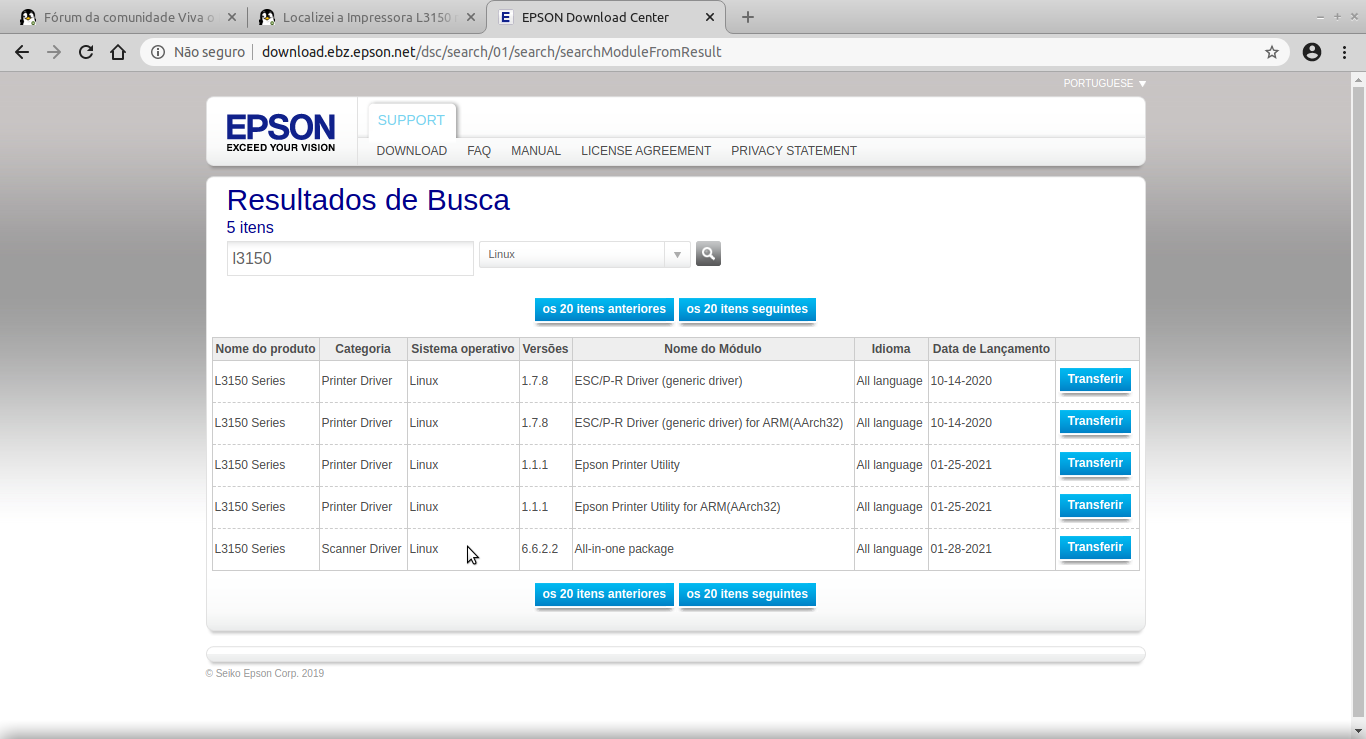The height and width of the screenshot is (739, 1366).
Task: Click the 'Resultados de Busca' heading
Action: [368, 200]
